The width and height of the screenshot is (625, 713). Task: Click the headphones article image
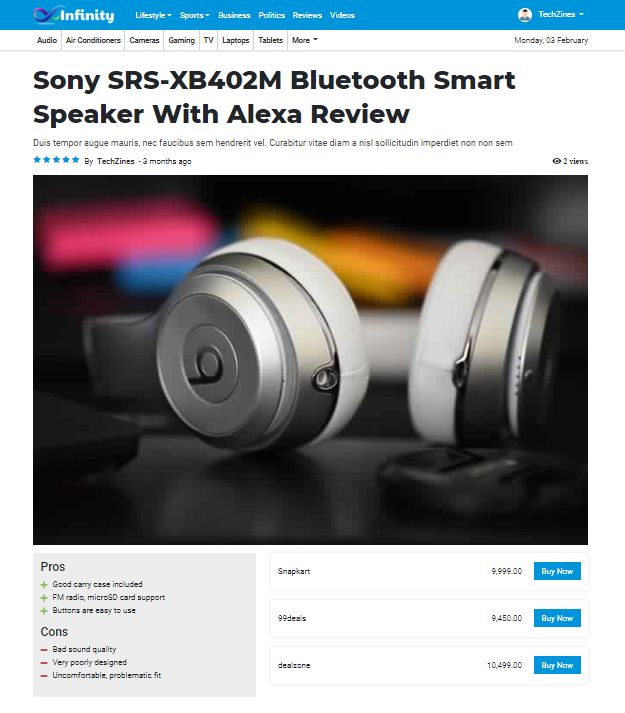tap(310, 360)
